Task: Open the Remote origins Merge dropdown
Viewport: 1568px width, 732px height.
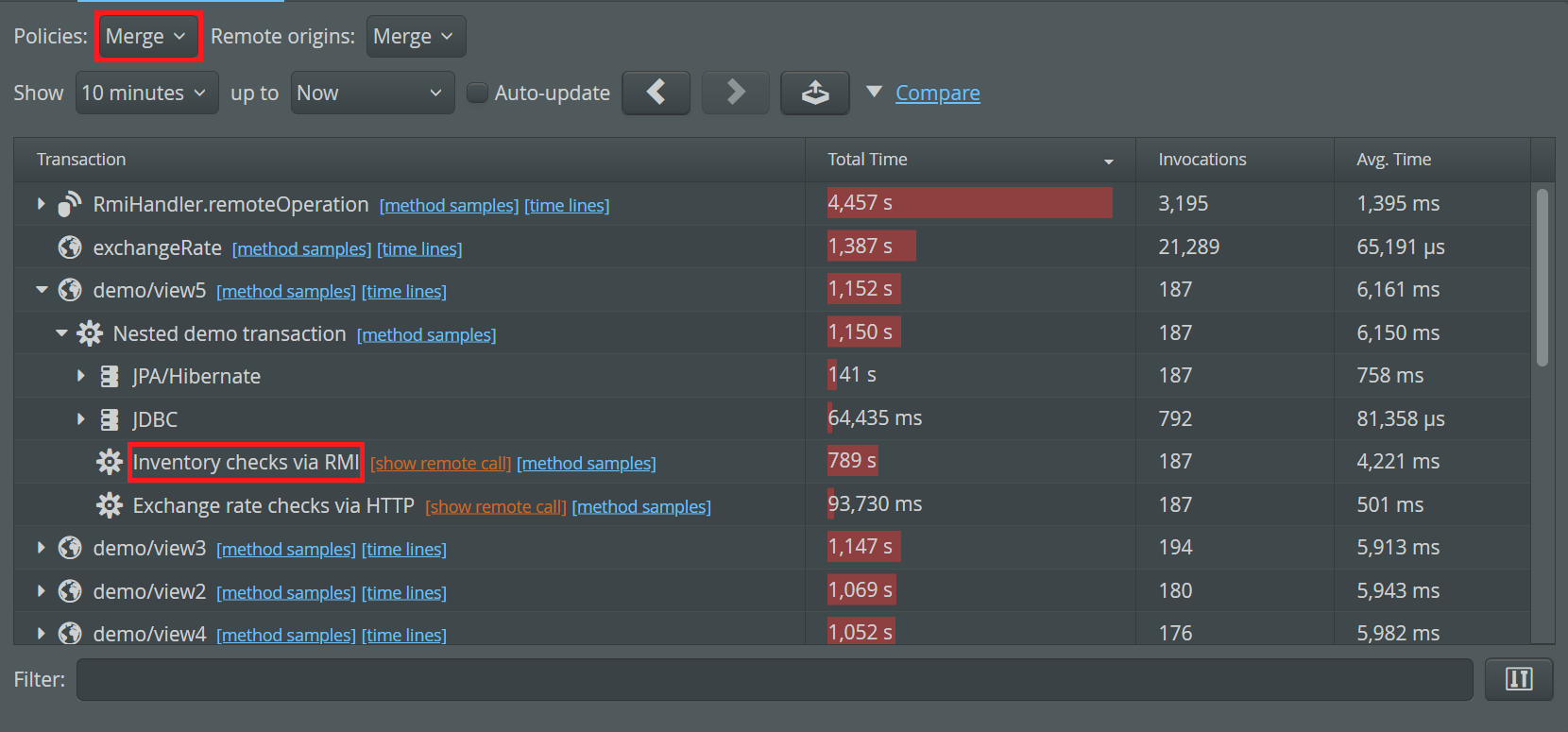Action: [x=416, y=37]
